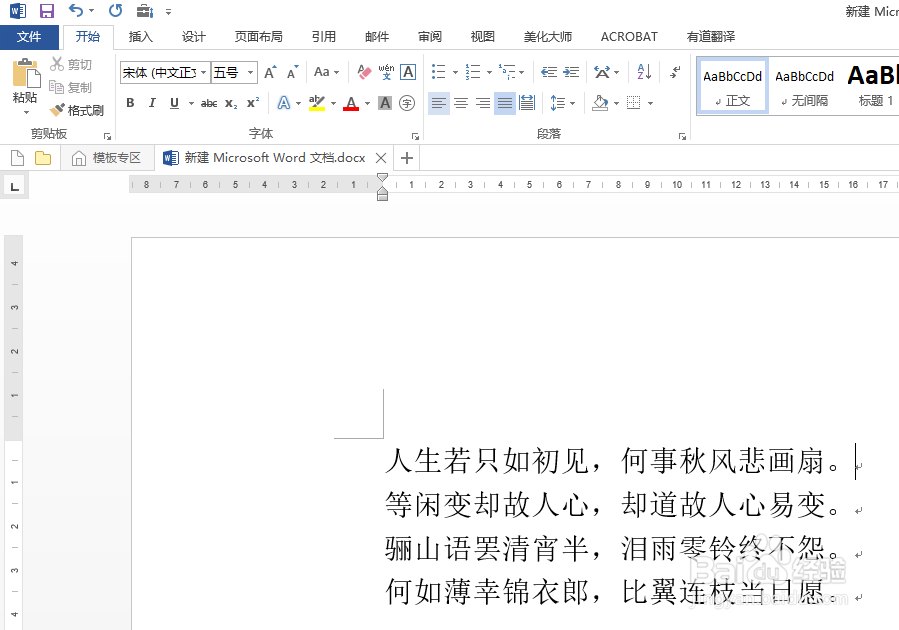Toggle Underline formatting
The image size is (899, 630).
click(x=174, y=103)
